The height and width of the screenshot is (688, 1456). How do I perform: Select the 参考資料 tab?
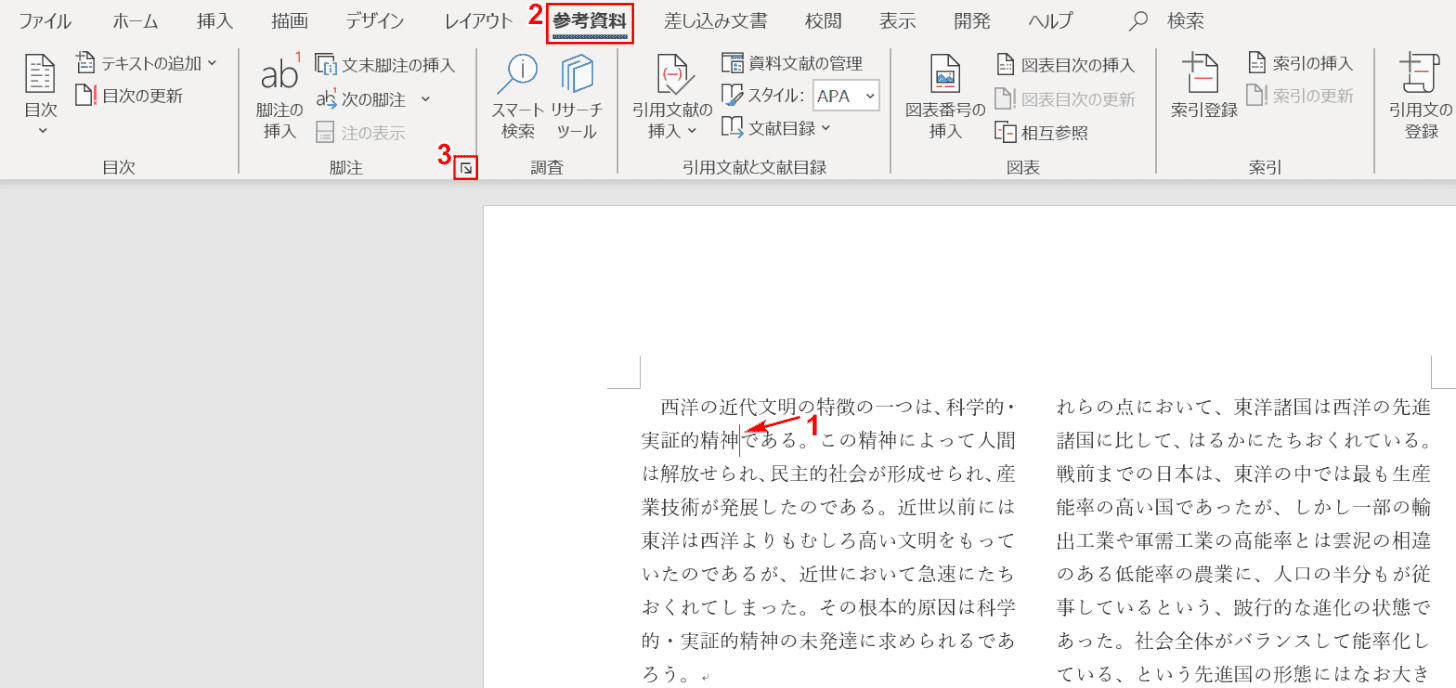tap(591, 20)
